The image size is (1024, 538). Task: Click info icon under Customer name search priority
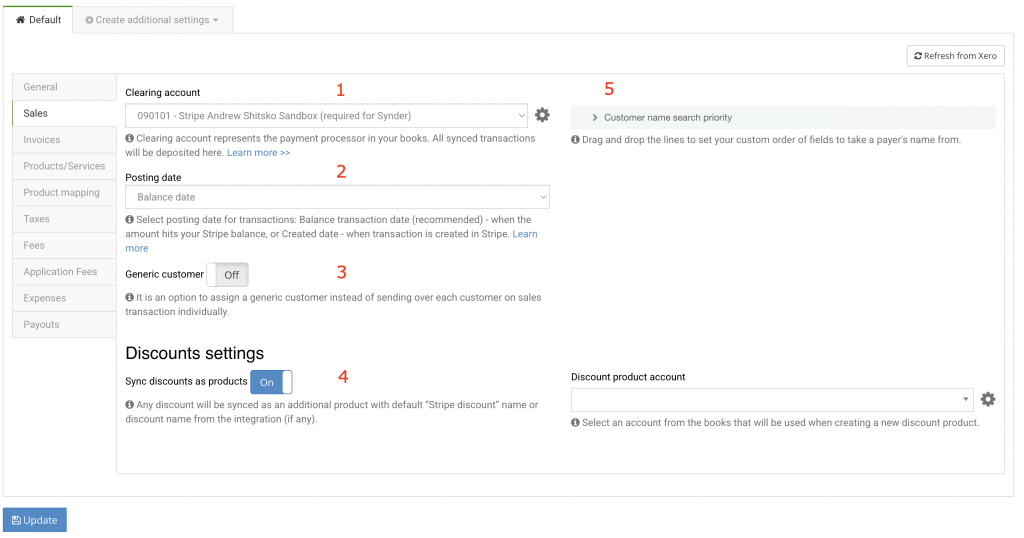(576, 140)
